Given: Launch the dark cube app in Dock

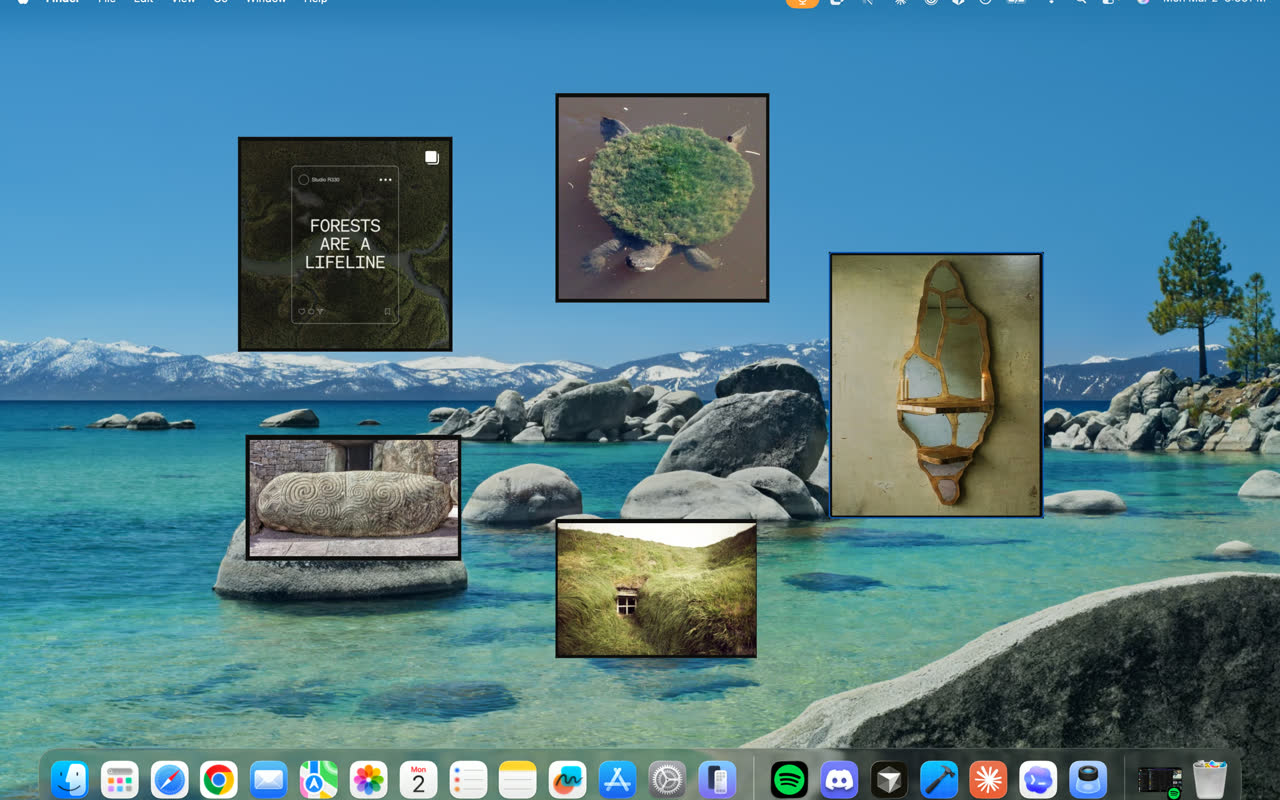Looking at the screenshot, I should click(889, 779).
